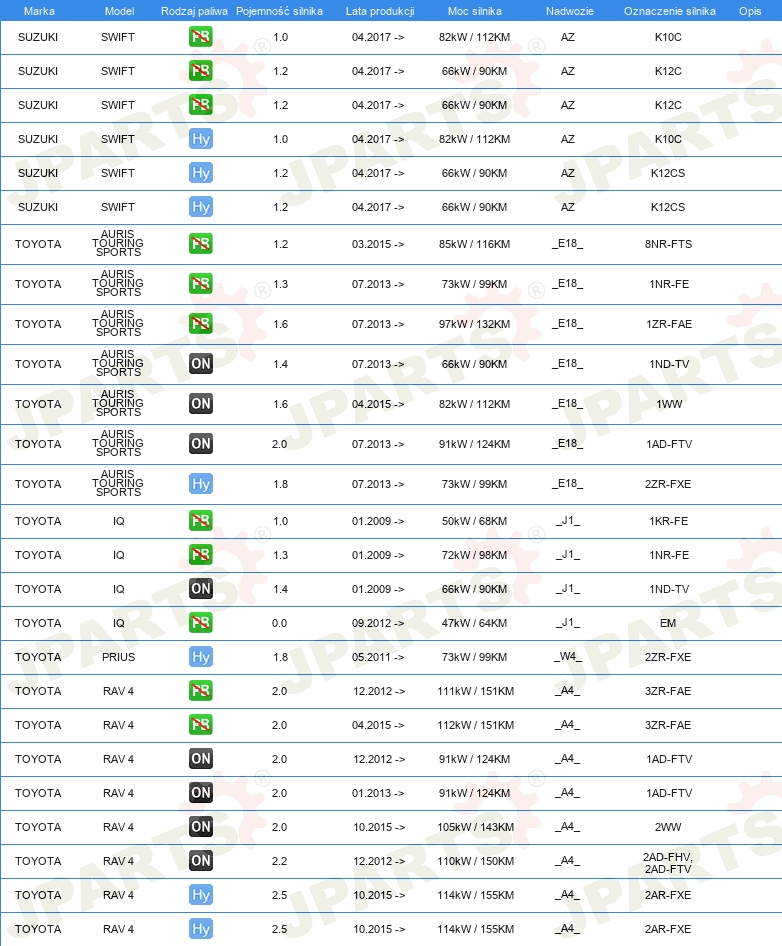Viewport: 782px width, 946px height.
Task: Click the PRIUS model cell
Action: pyautogui.click(x=118, y=657)
